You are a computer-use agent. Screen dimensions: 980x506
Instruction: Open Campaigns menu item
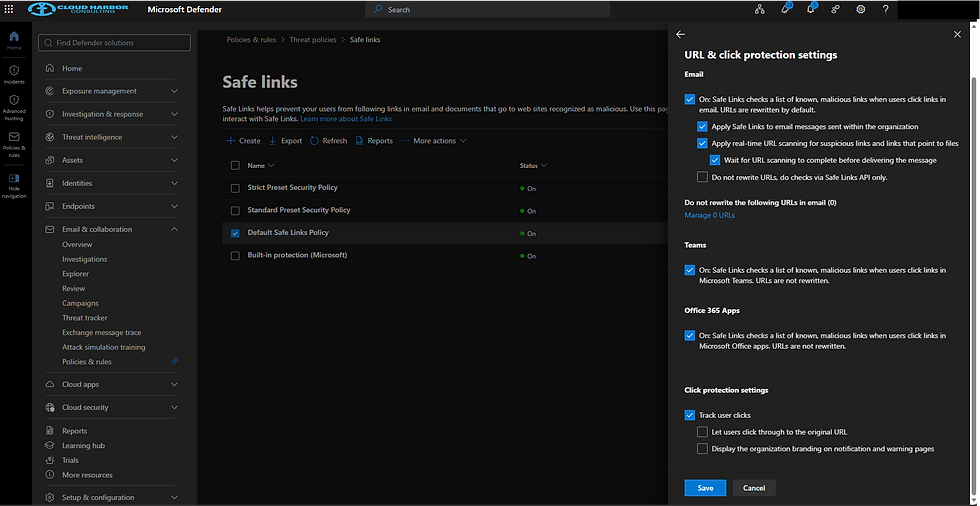pos(80,303)
